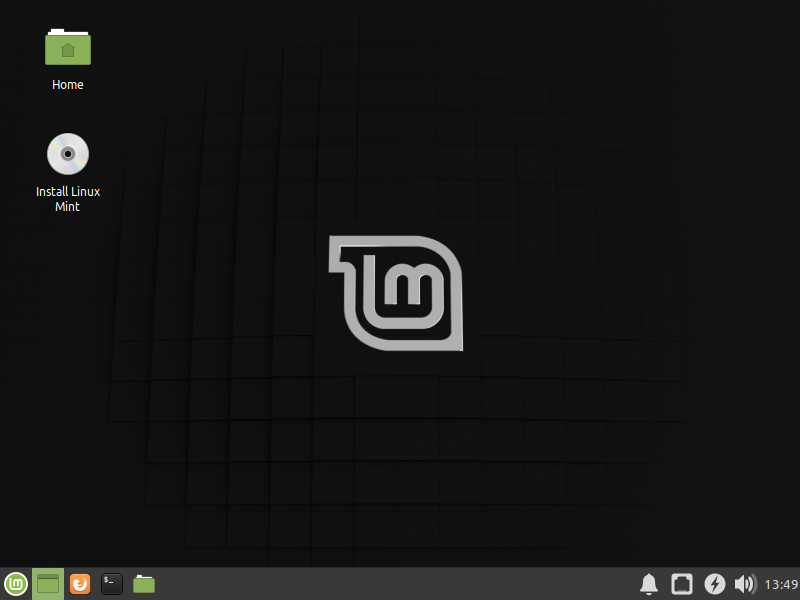Click the Install Linux Mint text label
800x600 pixels.
point(67,198)
